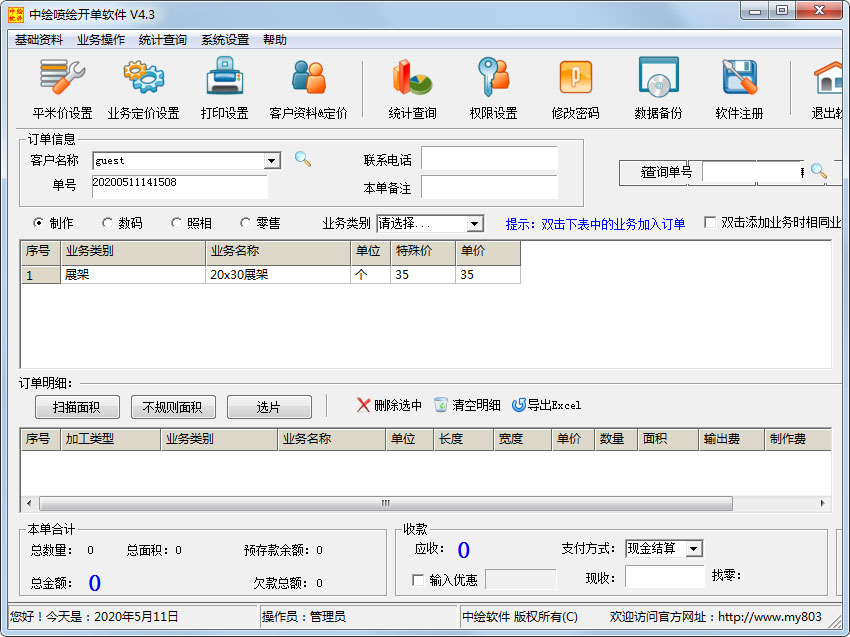Click 删除选中 red X
The image size is (850, 637).
[x=363, y=405]
